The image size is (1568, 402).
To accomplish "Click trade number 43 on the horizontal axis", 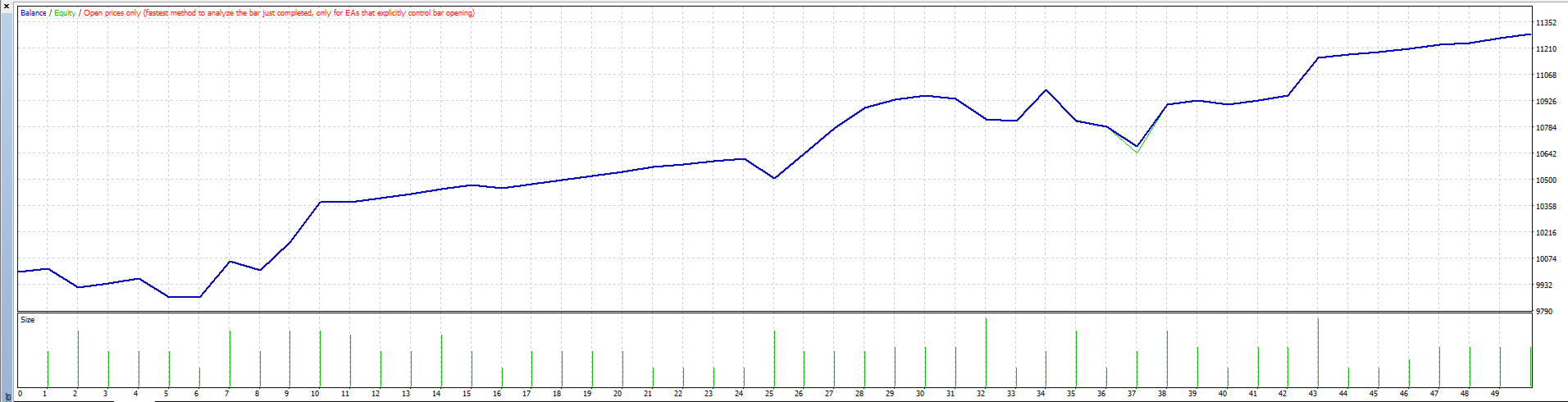I will pos(1313,394).
